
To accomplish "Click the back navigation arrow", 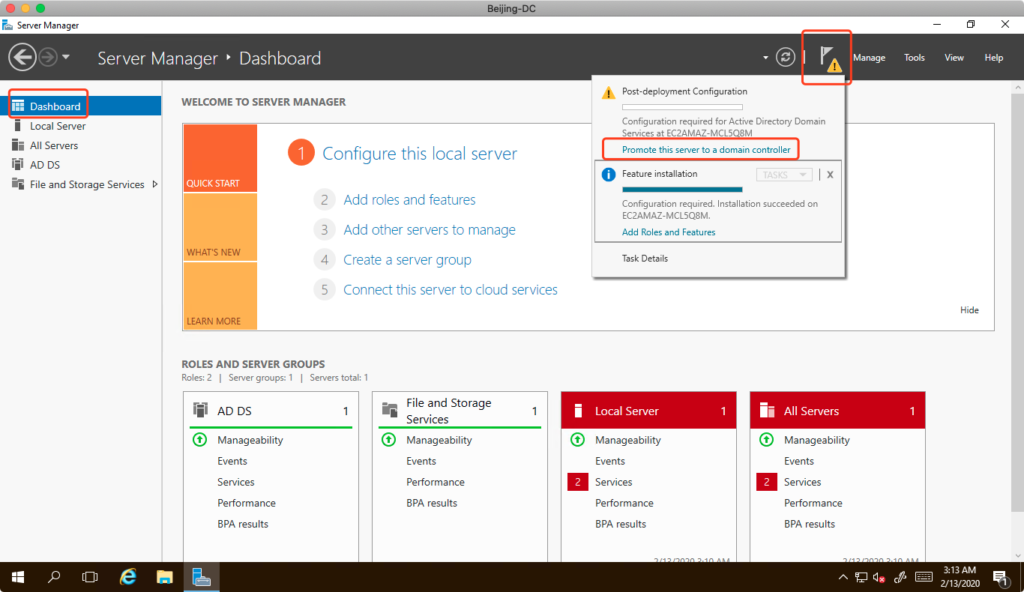I will coord(22,57).
